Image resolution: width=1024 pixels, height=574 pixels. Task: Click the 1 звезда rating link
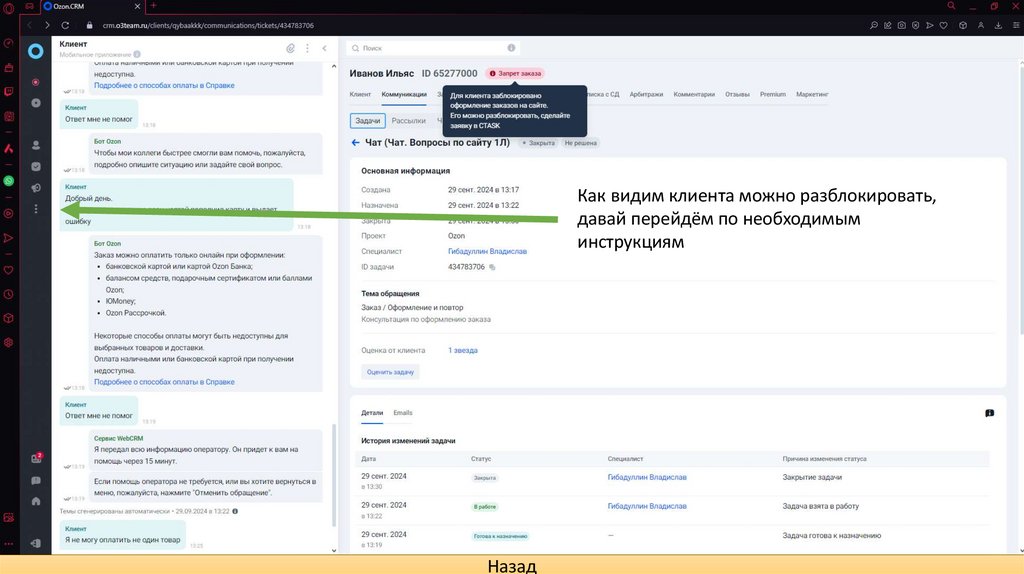462,351
